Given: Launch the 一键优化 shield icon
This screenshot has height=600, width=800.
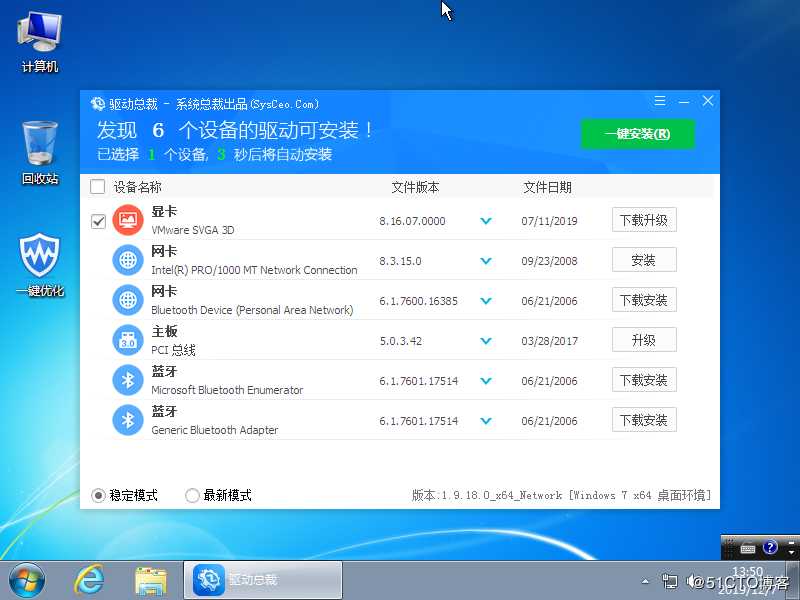Looking at the screenshot, I should (40, 264).
